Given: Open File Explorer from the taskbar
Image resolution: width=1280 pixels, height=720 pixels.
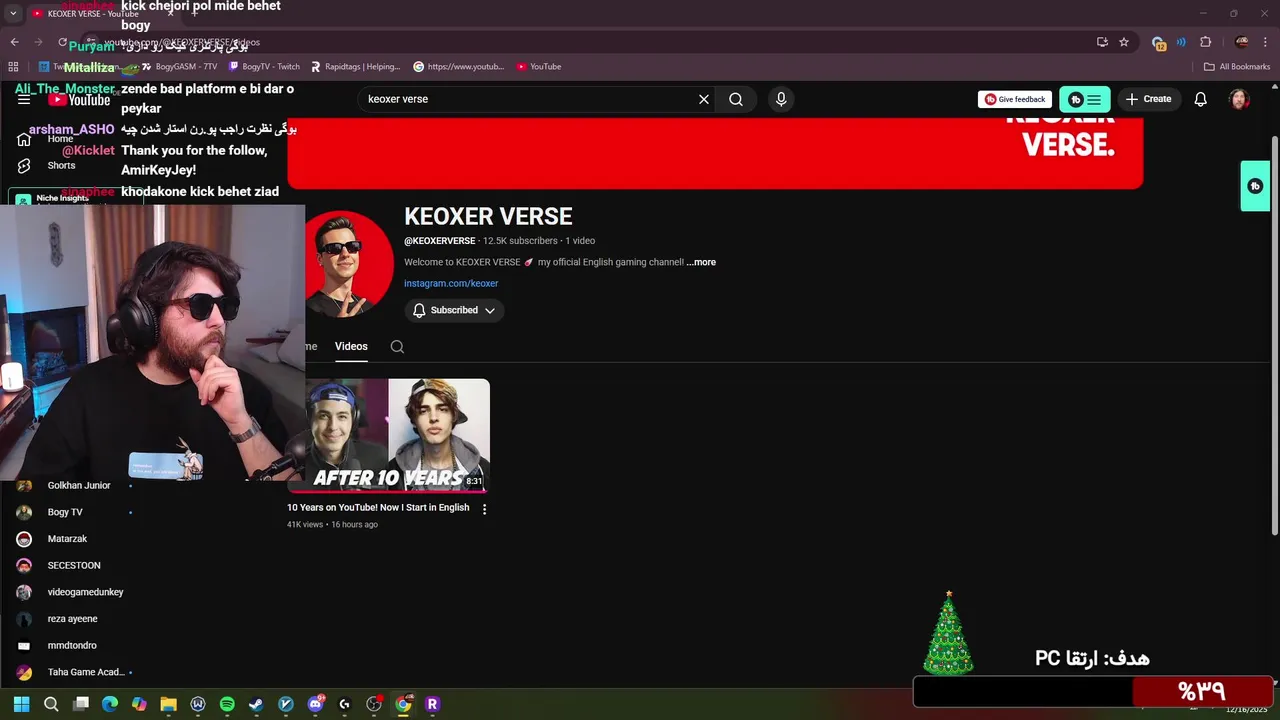Looking at the screenshot, I should point(168,704).
